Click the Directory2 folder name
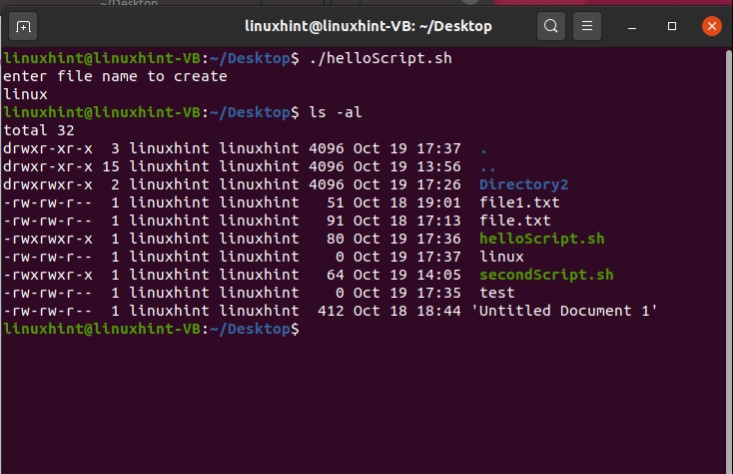 tap(523, 184)
